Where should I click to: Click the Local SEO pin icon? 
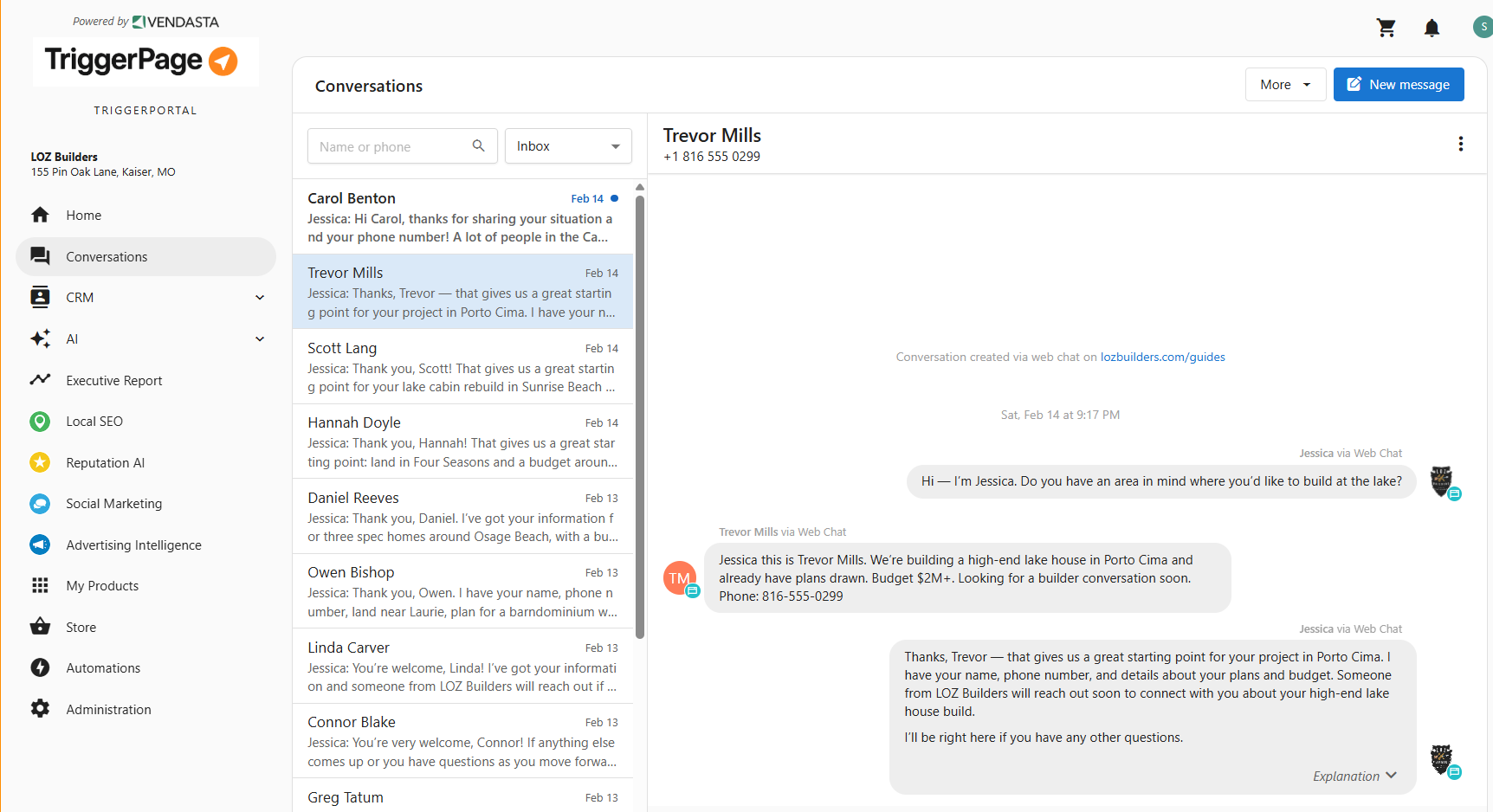click(x=40, y=422)
